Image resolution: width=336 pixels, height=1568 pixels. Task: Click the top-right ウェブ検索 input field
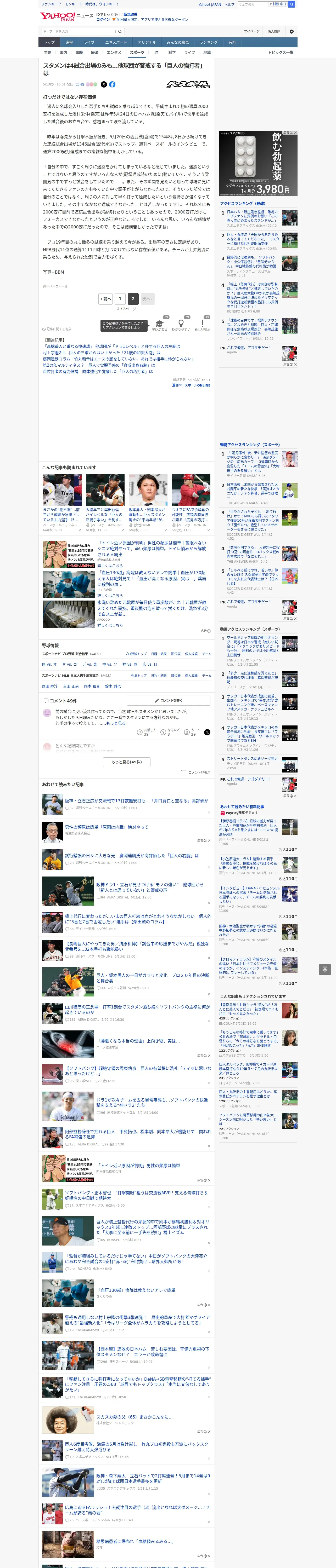[253, 4]
